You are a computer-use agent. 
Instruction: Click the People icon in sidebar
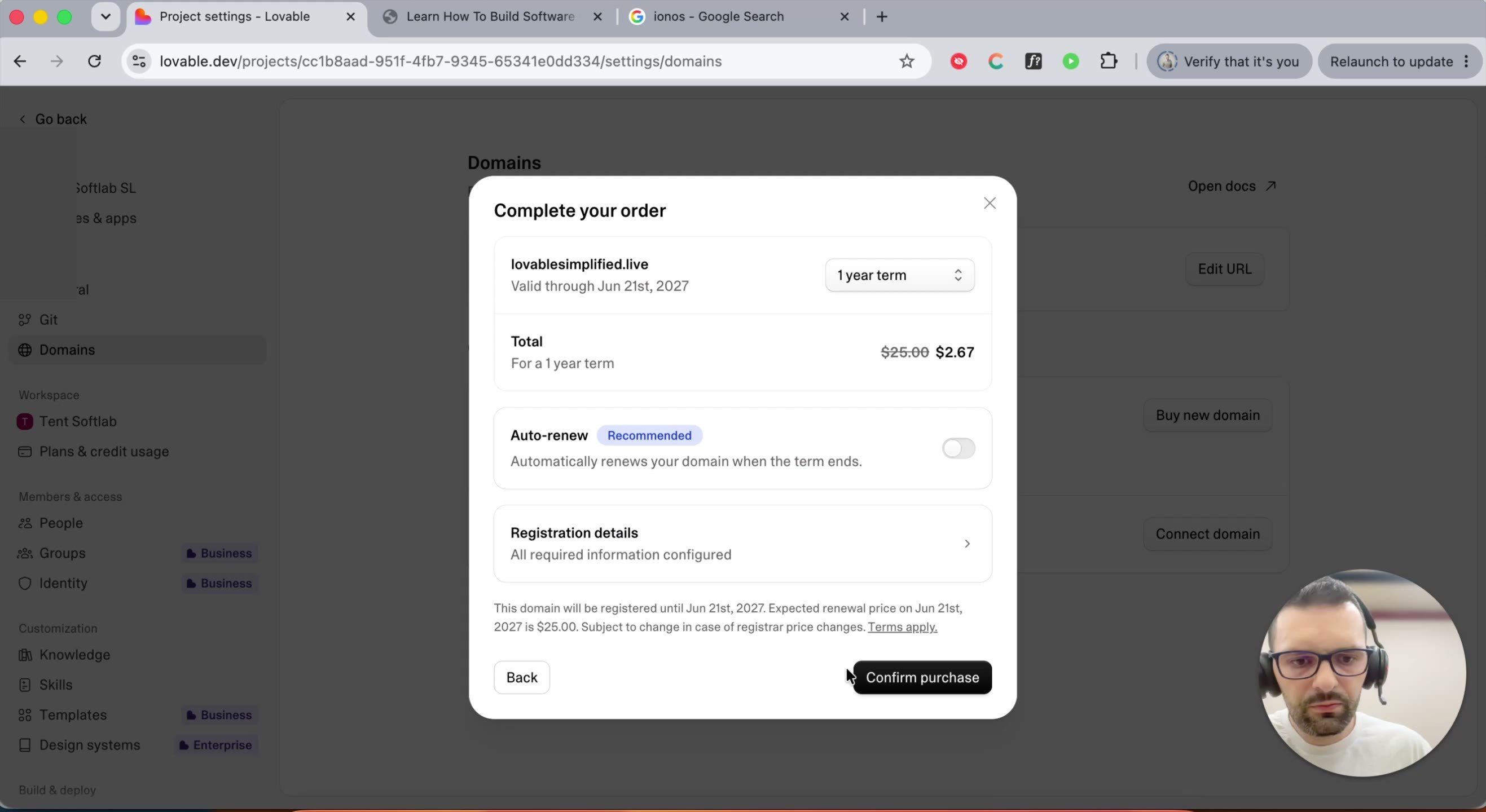click(x=25, y=523)
